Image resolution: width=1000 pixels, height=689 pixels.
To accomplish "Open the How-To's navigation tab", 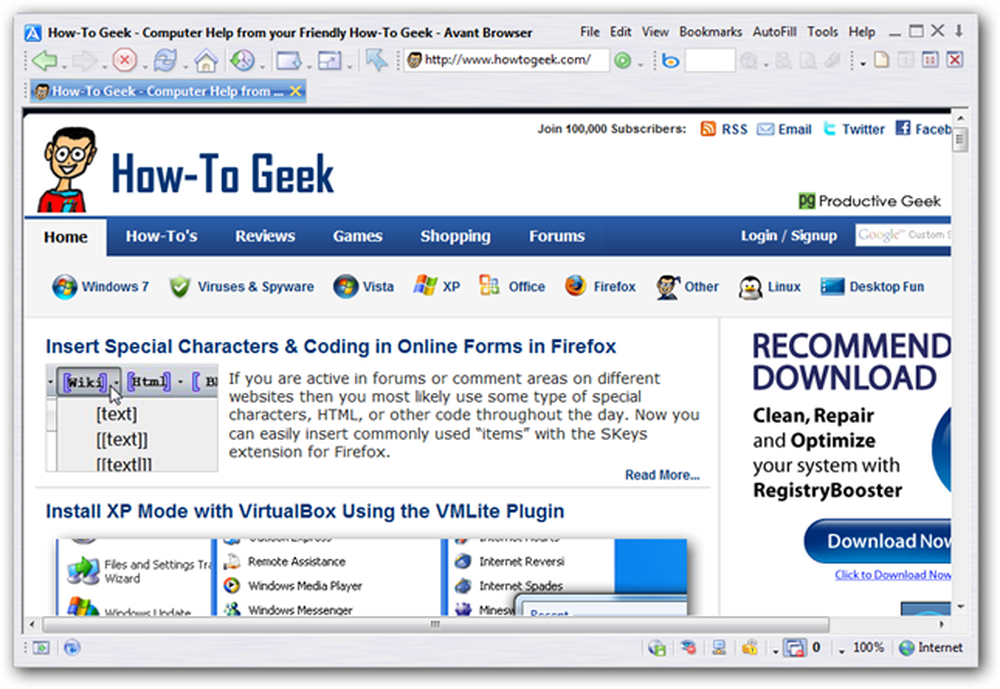I will [x=161, y=236].
